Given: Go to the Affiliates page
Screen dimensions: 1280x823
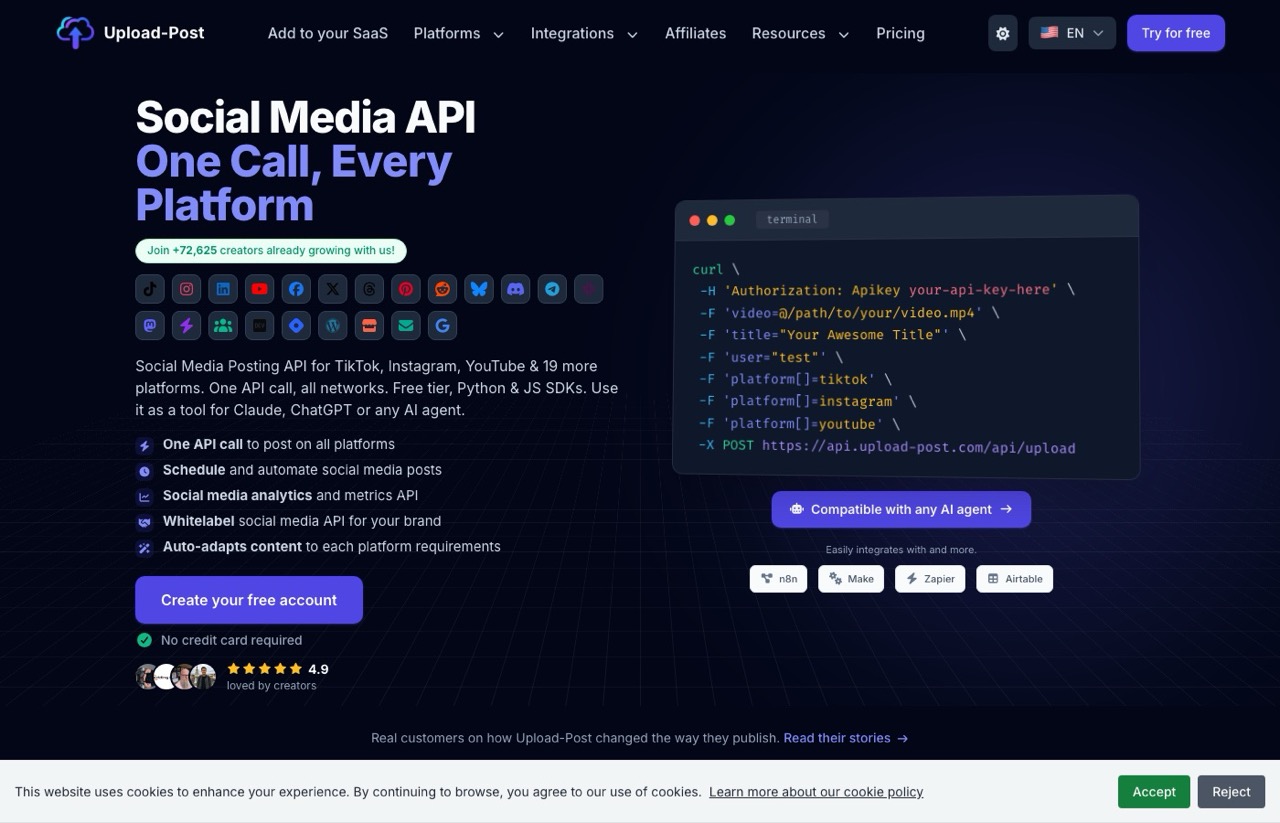Looking at the screenshot, I should point(696,33).
